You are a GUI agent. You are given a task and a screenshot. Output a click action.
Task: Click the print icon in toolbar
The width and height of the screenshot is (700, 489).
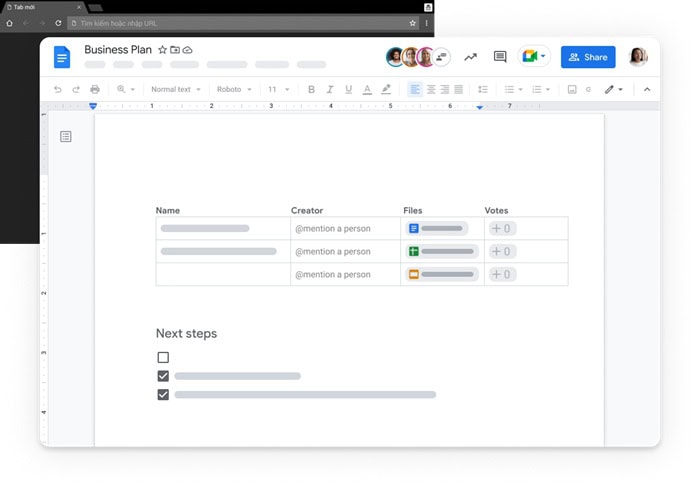(x=95, y=89)
